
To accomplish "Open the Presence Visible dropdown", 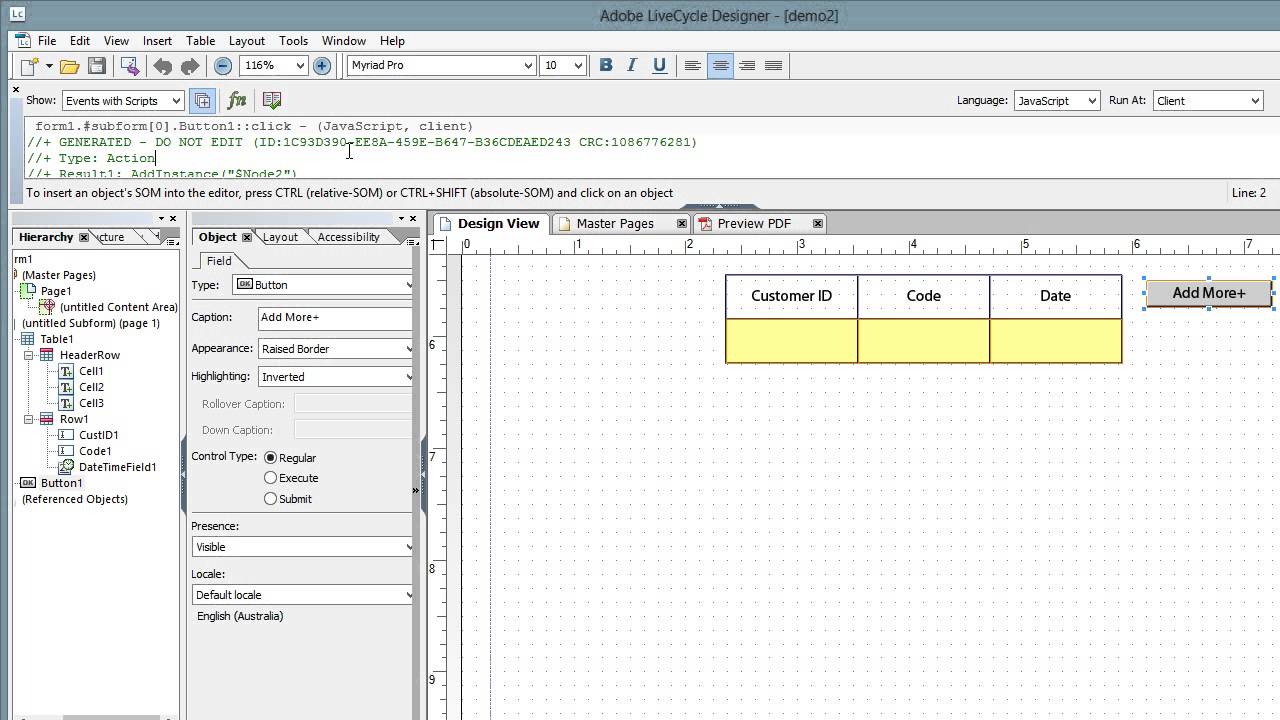I will [408, 547].
